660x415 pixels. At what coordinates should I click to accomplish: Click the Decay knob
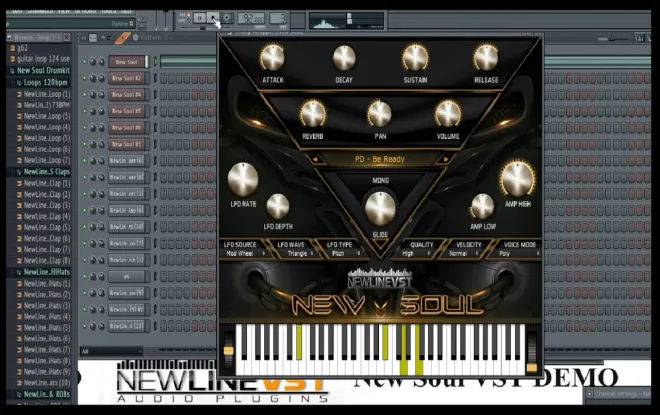pyautogui.click(x=344, y=57)
